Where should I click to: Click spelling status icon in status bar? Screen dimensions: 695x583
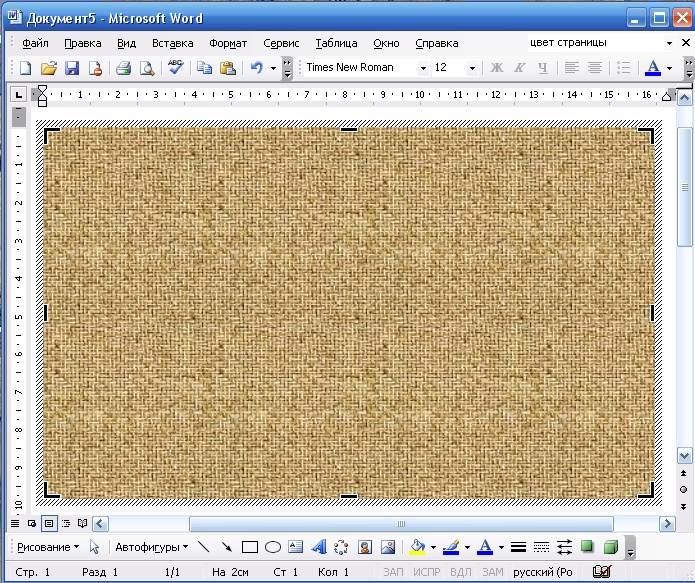602,572
